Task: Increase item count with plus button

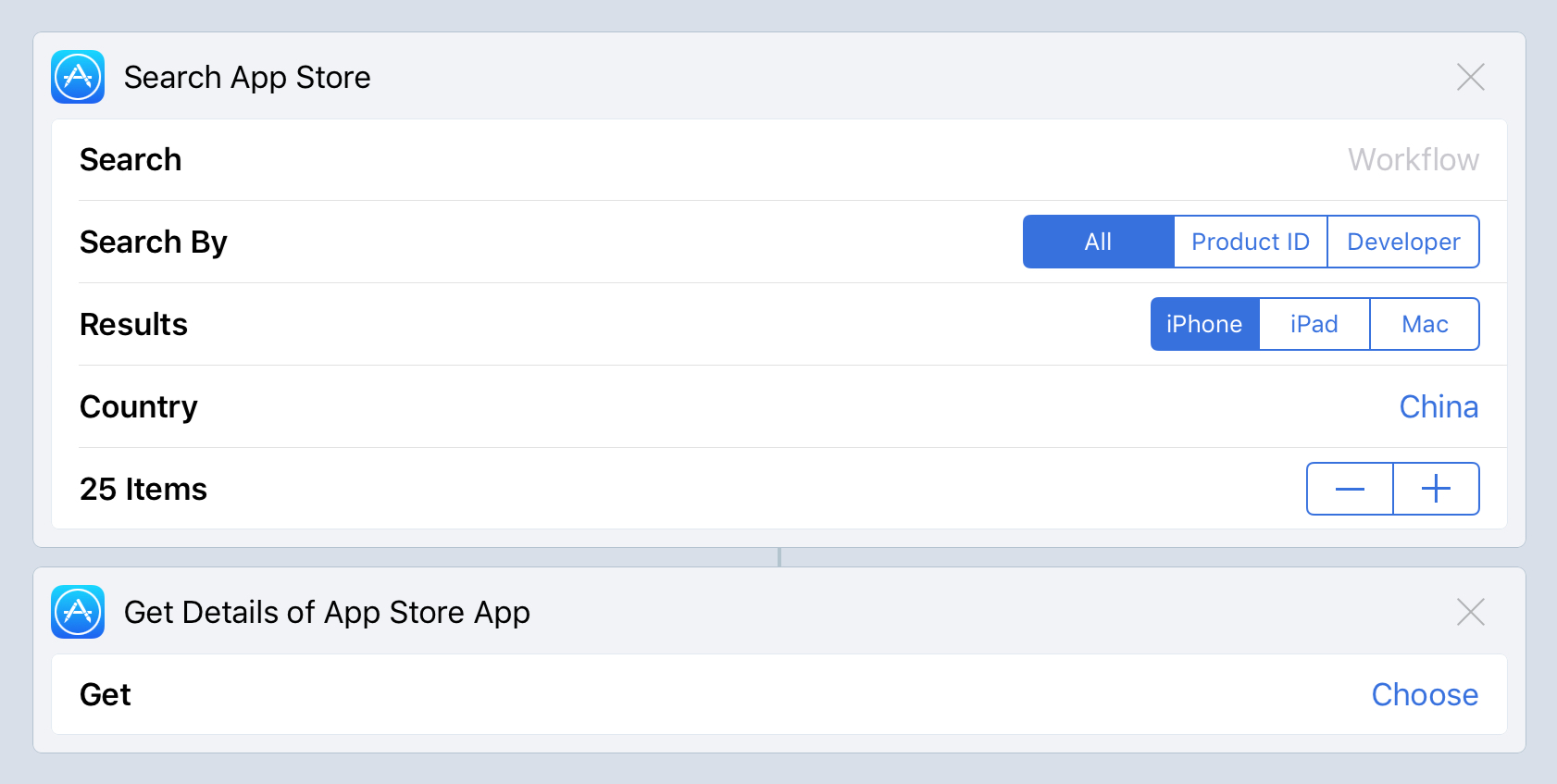Action: coord(1436,489)
